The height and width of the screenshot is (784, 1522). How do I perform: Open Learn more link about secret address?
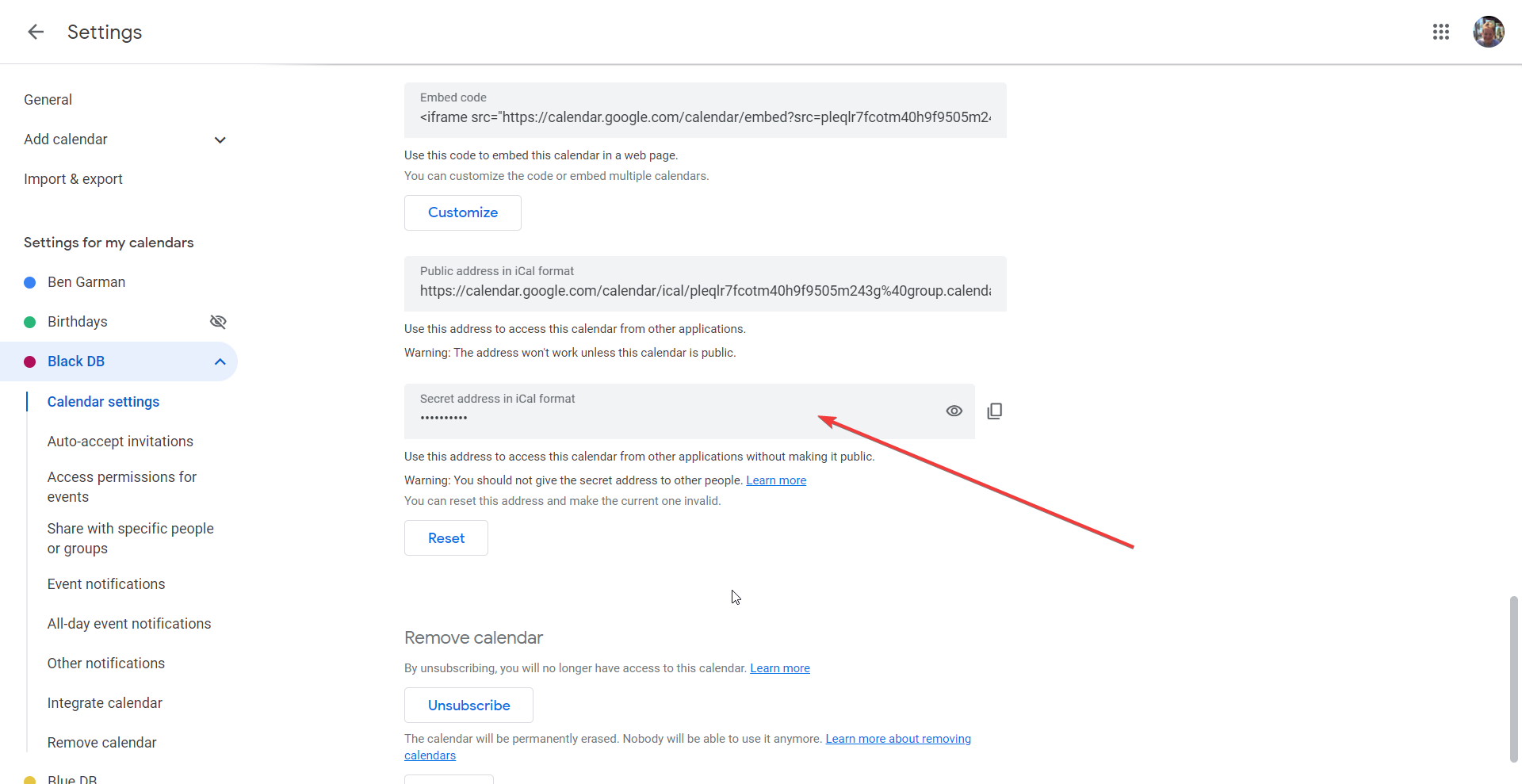tap(775, 480)
